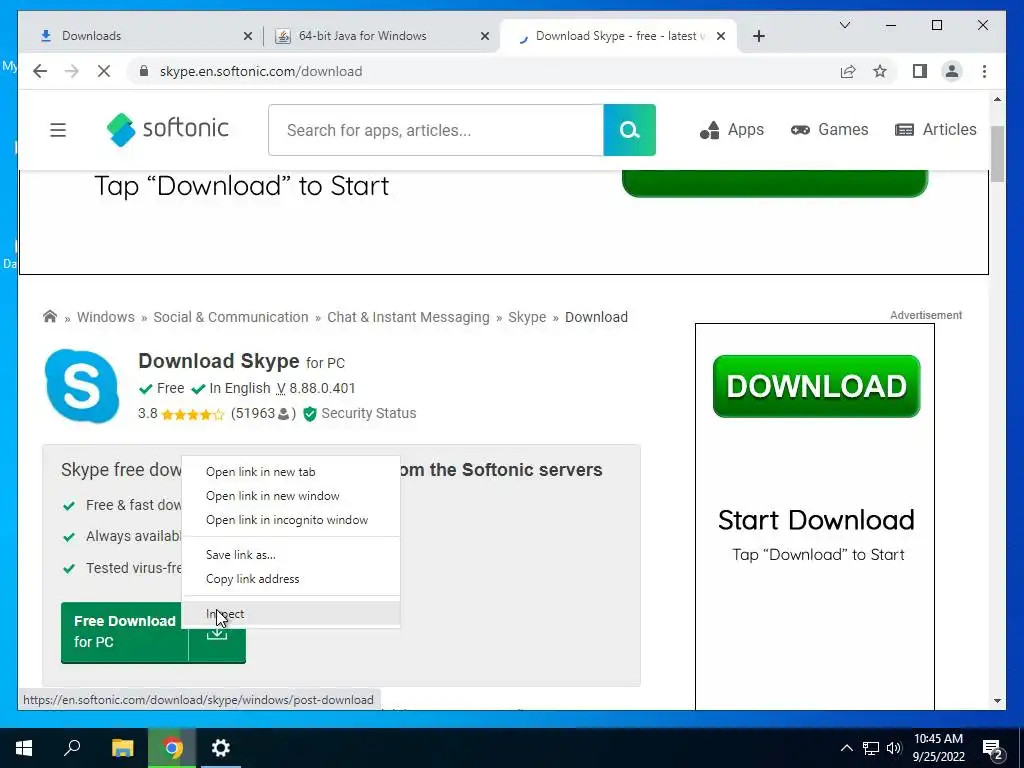Open the tab search dropdown chevron
Image resolution: width=1024 pixels, height=768 pixels.
[845, 25]
